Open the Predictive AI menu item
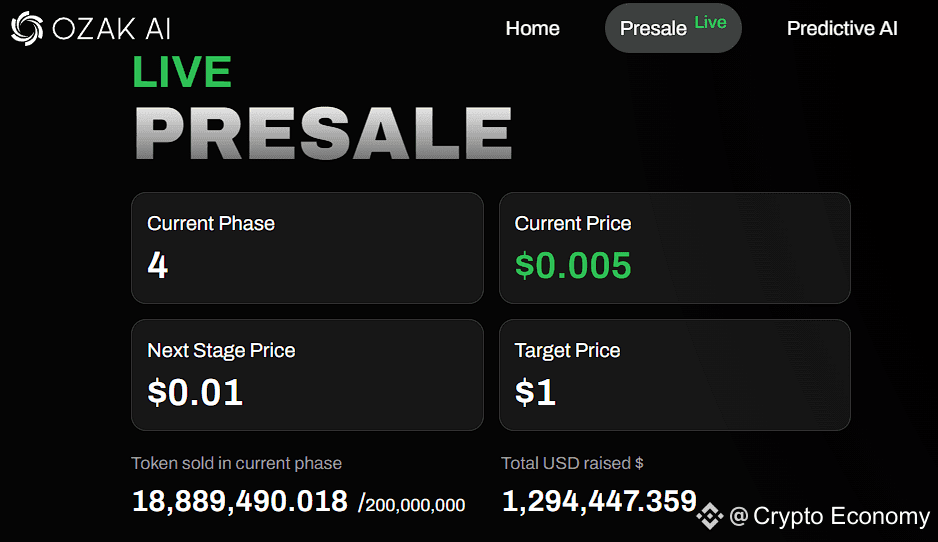The image size is (938, 542). 842,28
